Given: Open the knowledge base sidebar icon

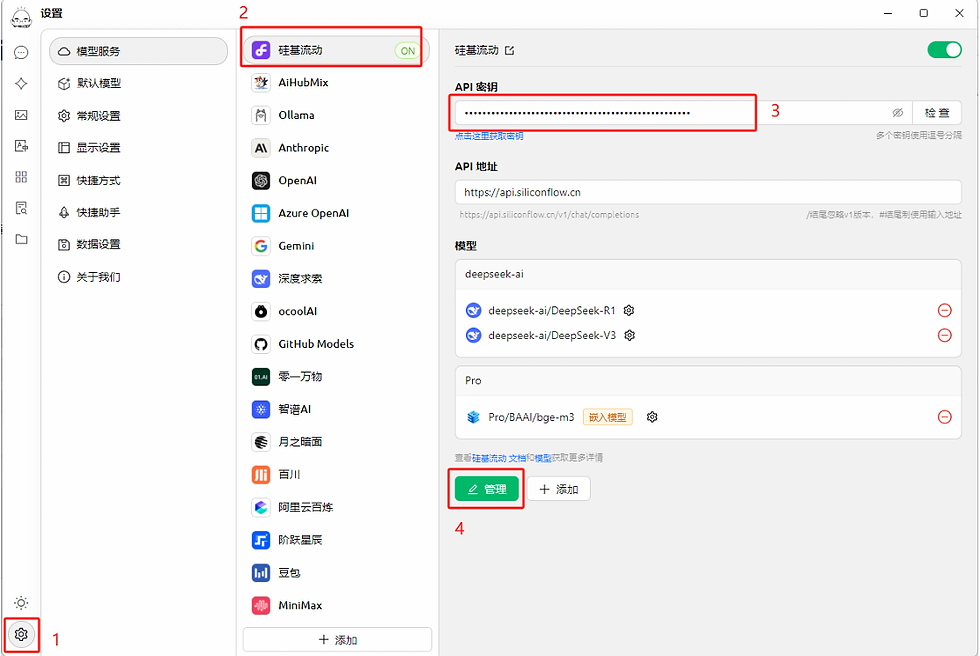Looking at the screenshot, I should [21, 208].
